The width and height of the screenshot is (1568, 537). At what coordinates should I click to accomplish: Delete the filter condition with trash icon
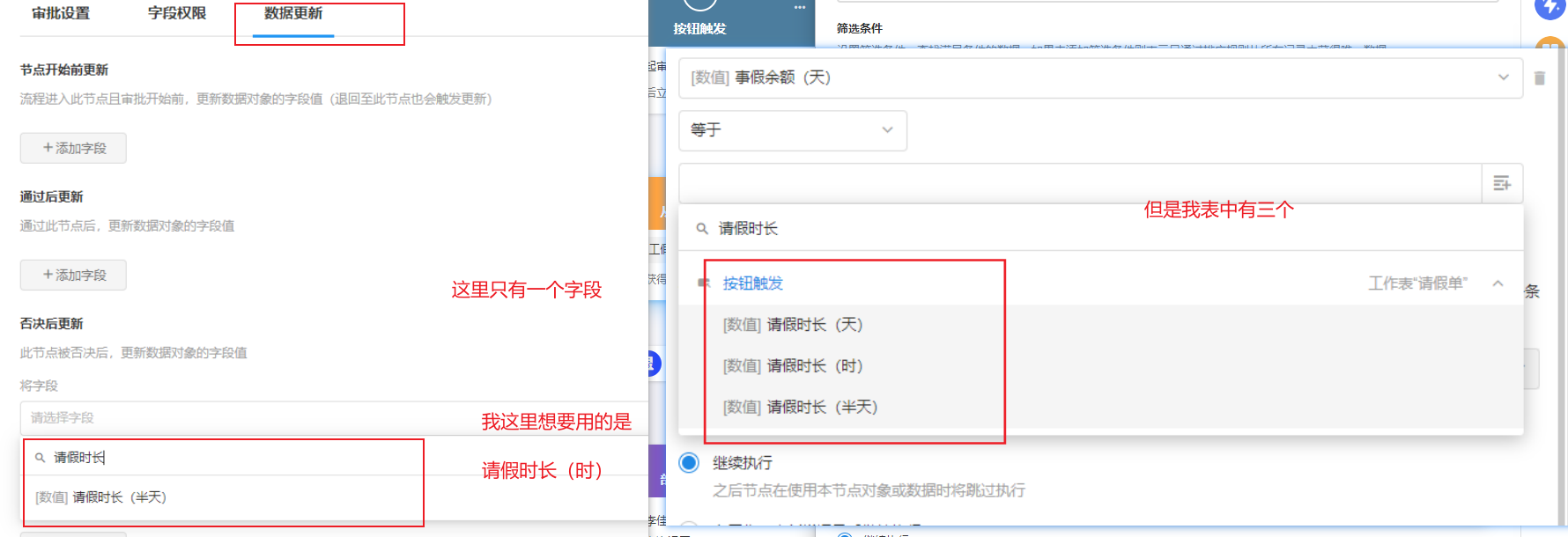[1539, 78]
